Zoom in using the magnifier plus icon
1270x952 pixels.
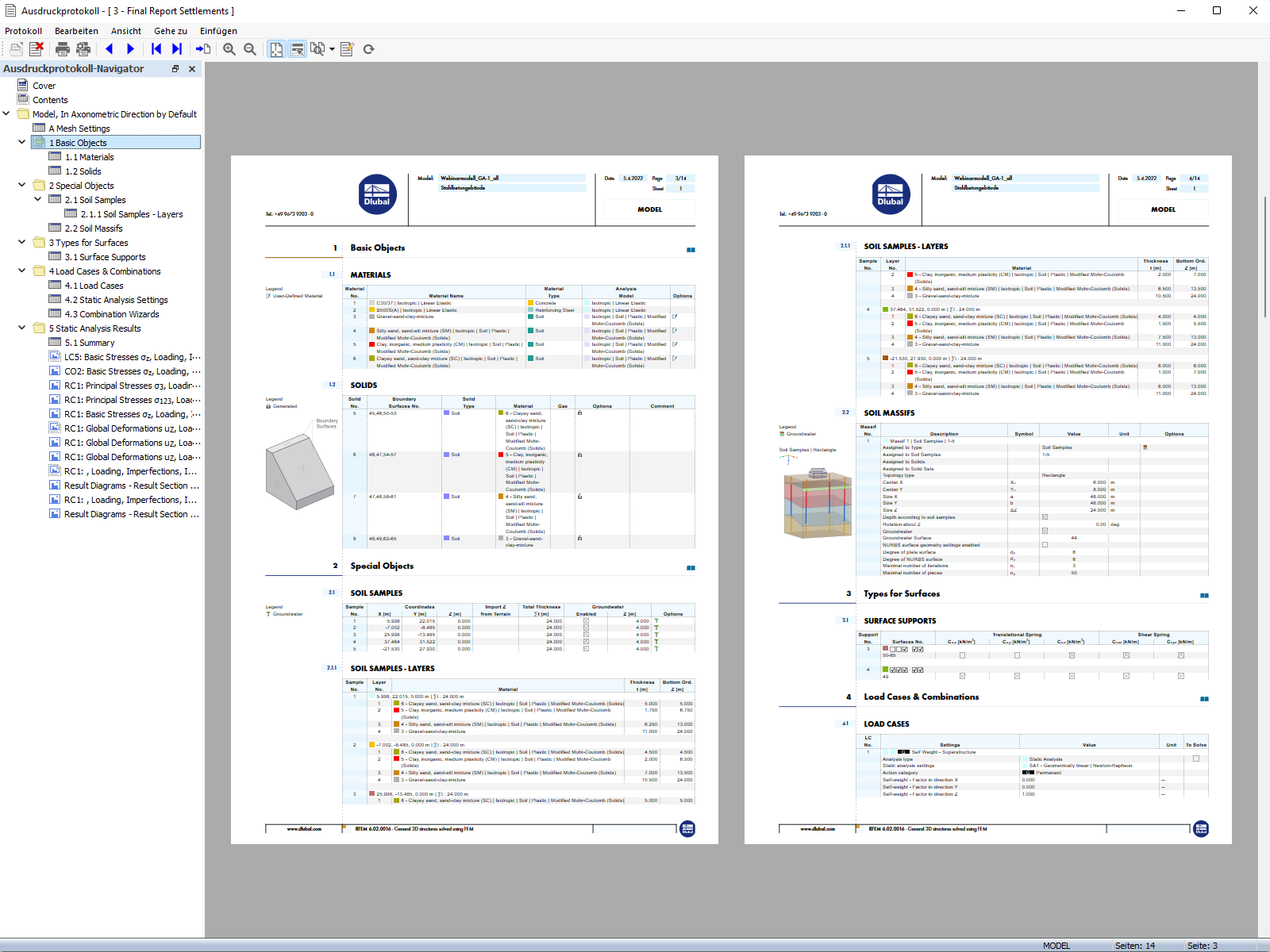point(229,48)
